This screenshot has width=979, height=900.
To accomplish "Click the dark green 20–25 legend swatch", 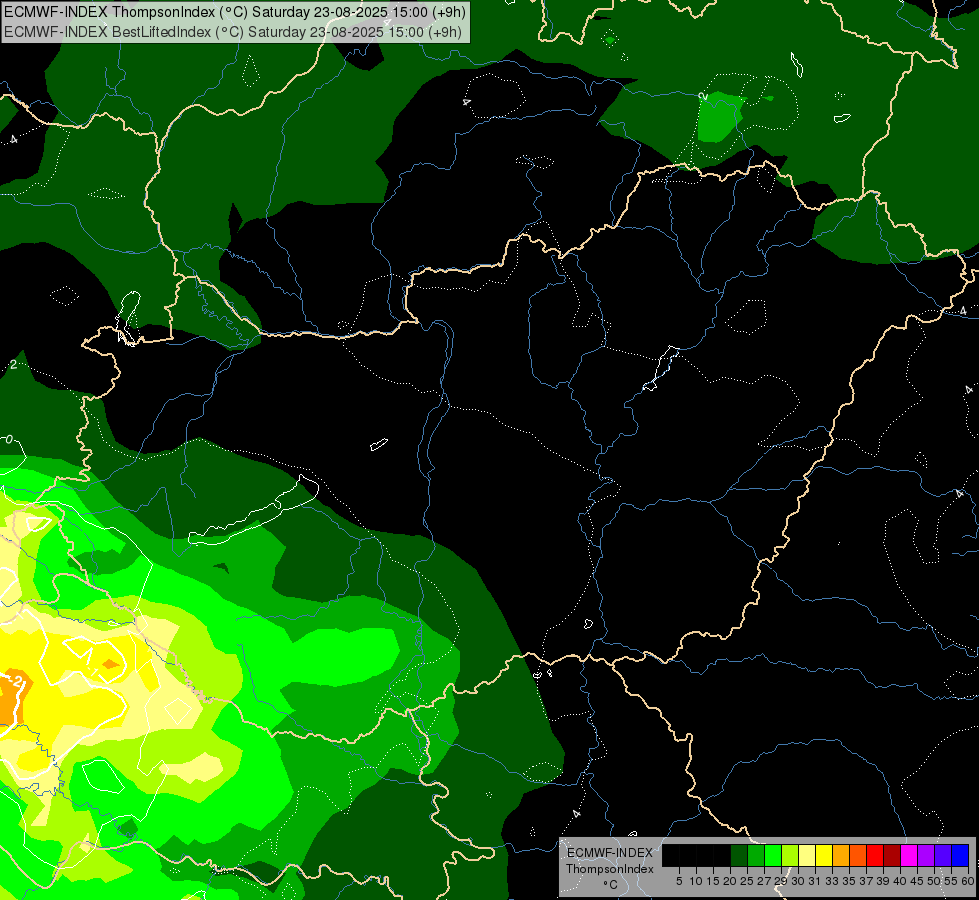I will (739, 855).
